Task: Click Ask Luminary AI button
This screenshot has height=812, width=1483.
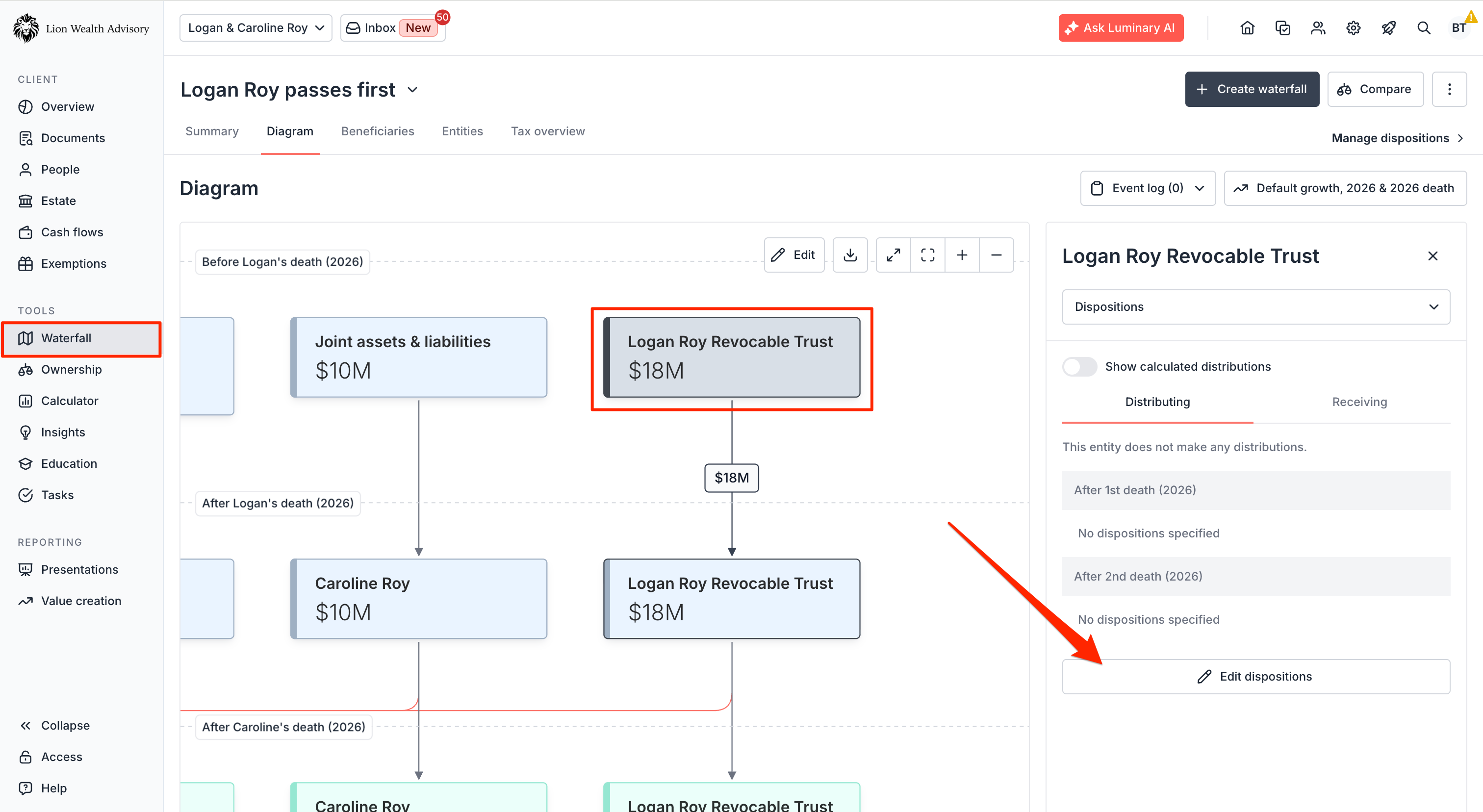Action: click(1120, 27)
